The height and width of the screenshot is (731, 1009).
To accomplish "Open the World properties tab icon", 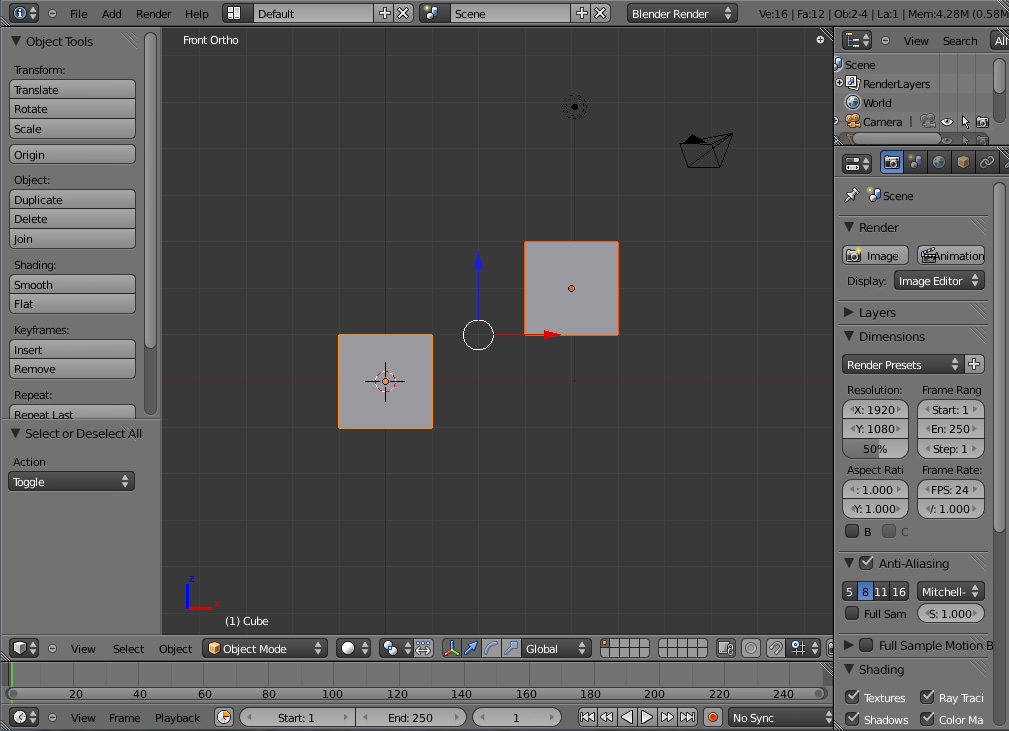I will coord(939,162).
